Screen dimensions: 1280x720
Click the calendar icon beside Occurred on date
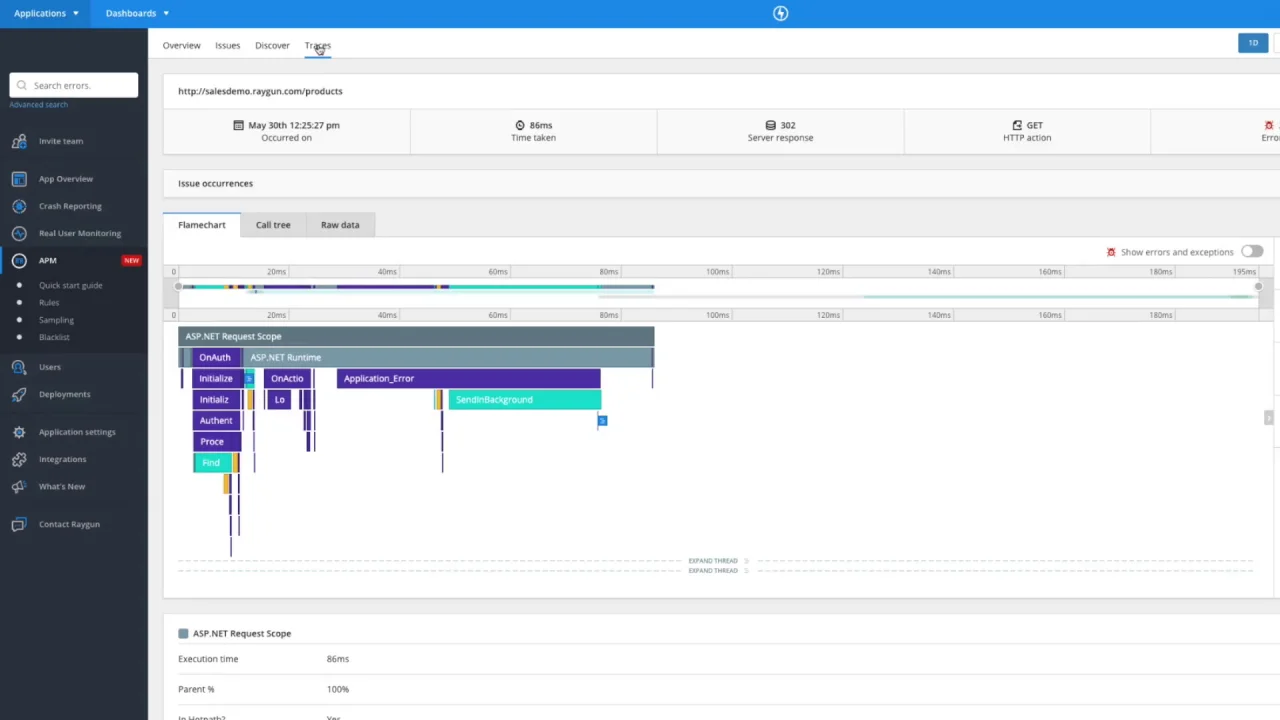point(238,125)
